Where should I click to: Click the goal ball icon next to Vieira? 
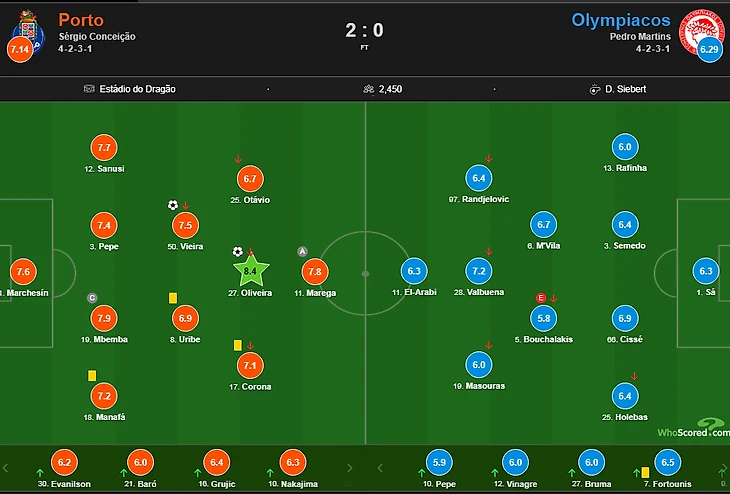coord(173,205)
